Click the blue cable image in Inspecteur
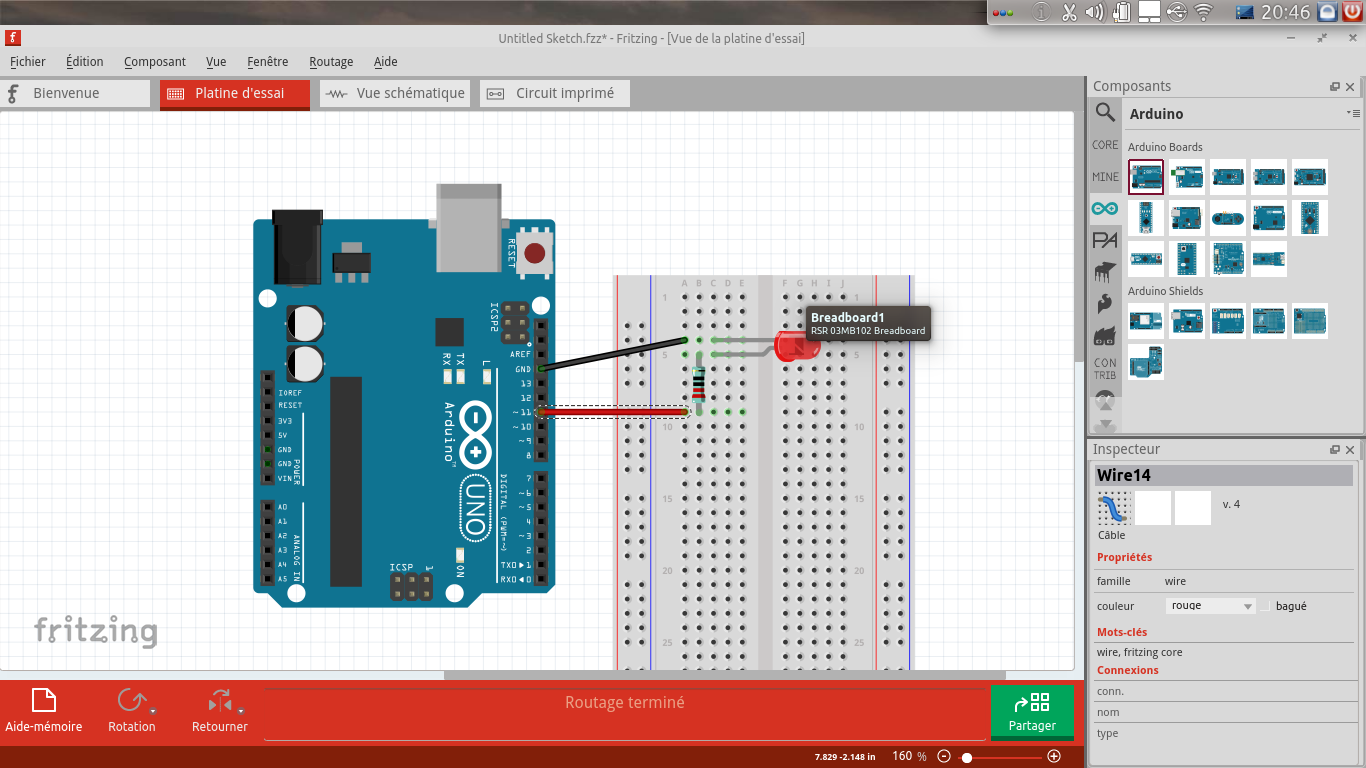This screenshot has width=1366, height=768. coord(1113,508)
